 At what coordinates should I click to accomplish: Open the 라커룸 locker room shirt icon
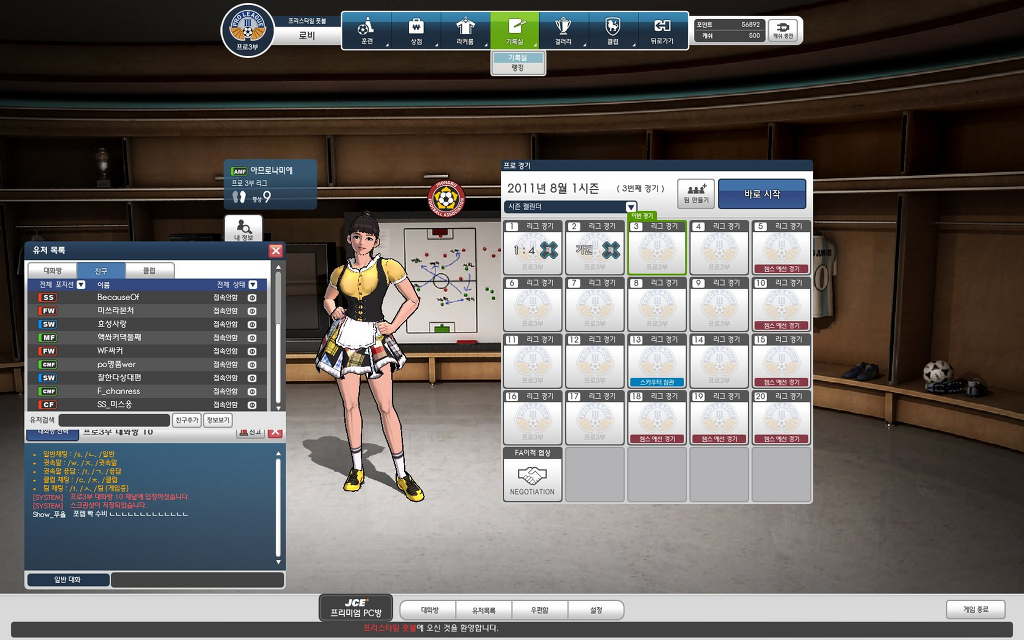[465, 30]
